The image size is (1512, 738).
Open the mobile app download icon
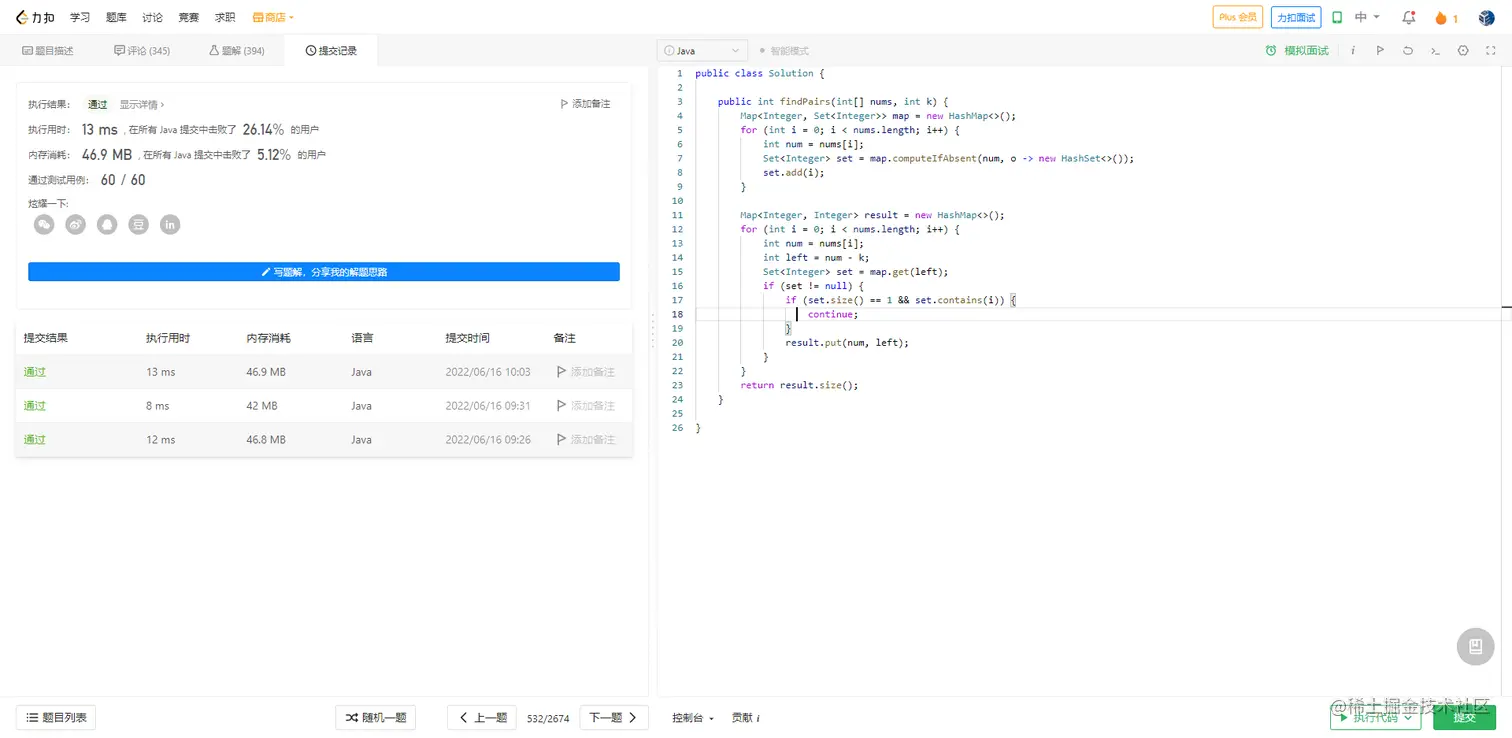point(1337,18)
